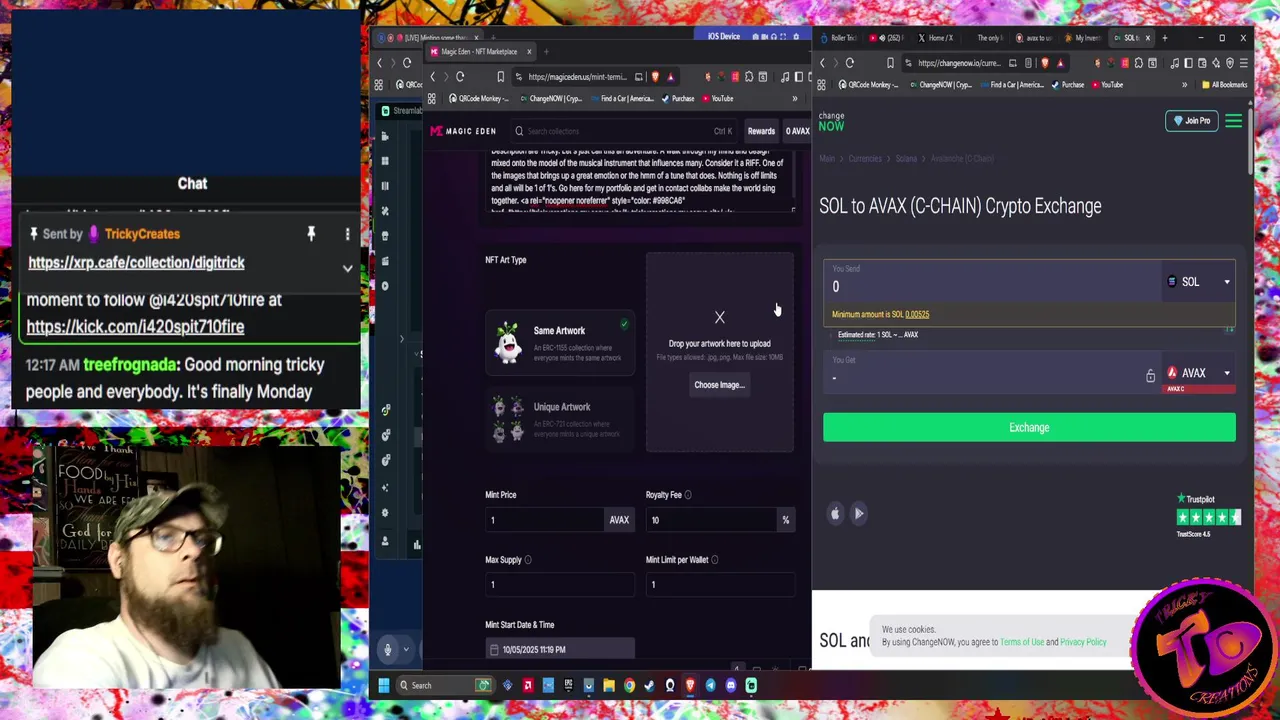Click search magnifier in Magic Eden header

point(519,131)
